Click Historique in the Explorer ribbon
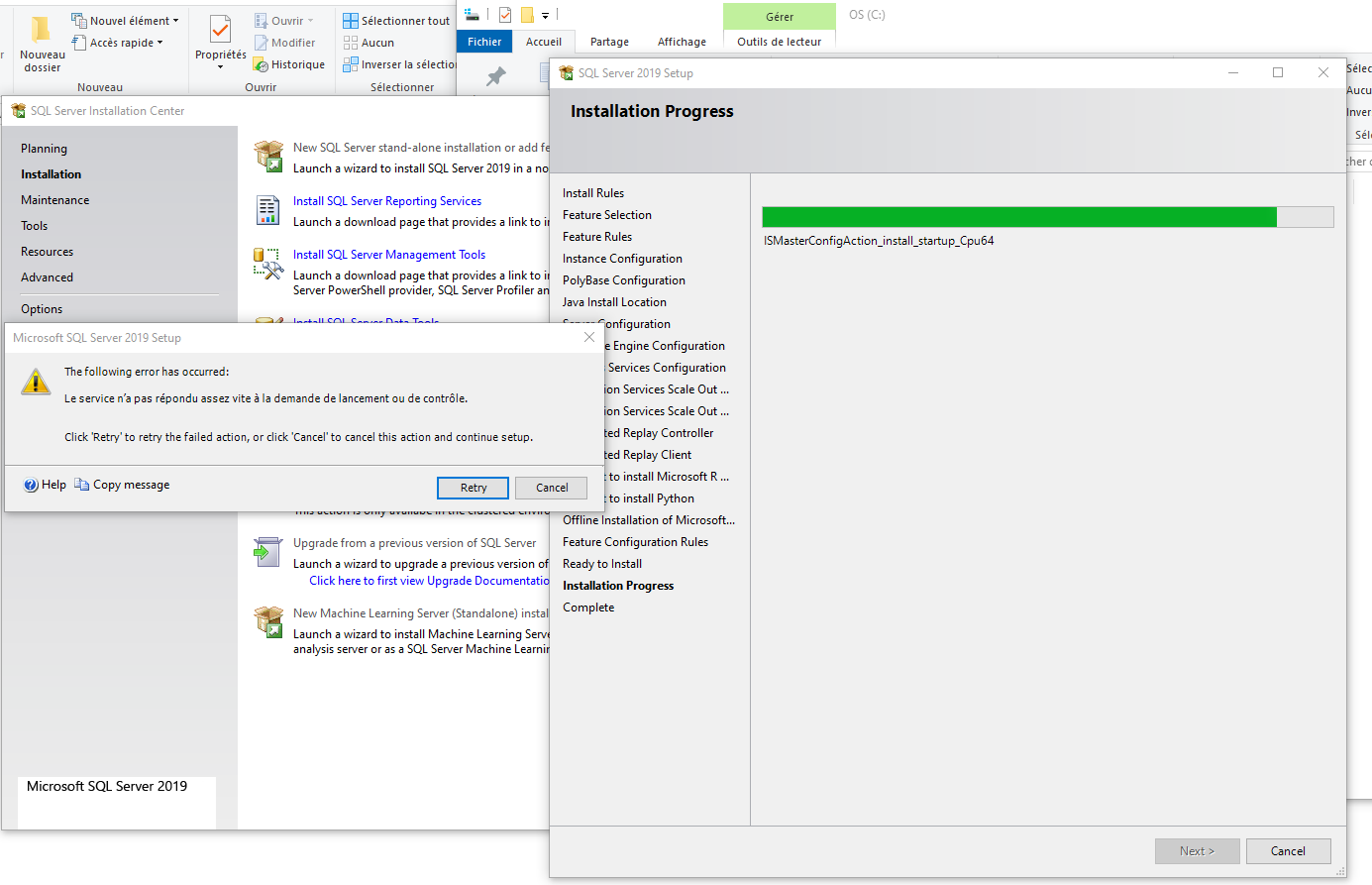Viewport: 1372px width, 885px height. coord(288,64)
